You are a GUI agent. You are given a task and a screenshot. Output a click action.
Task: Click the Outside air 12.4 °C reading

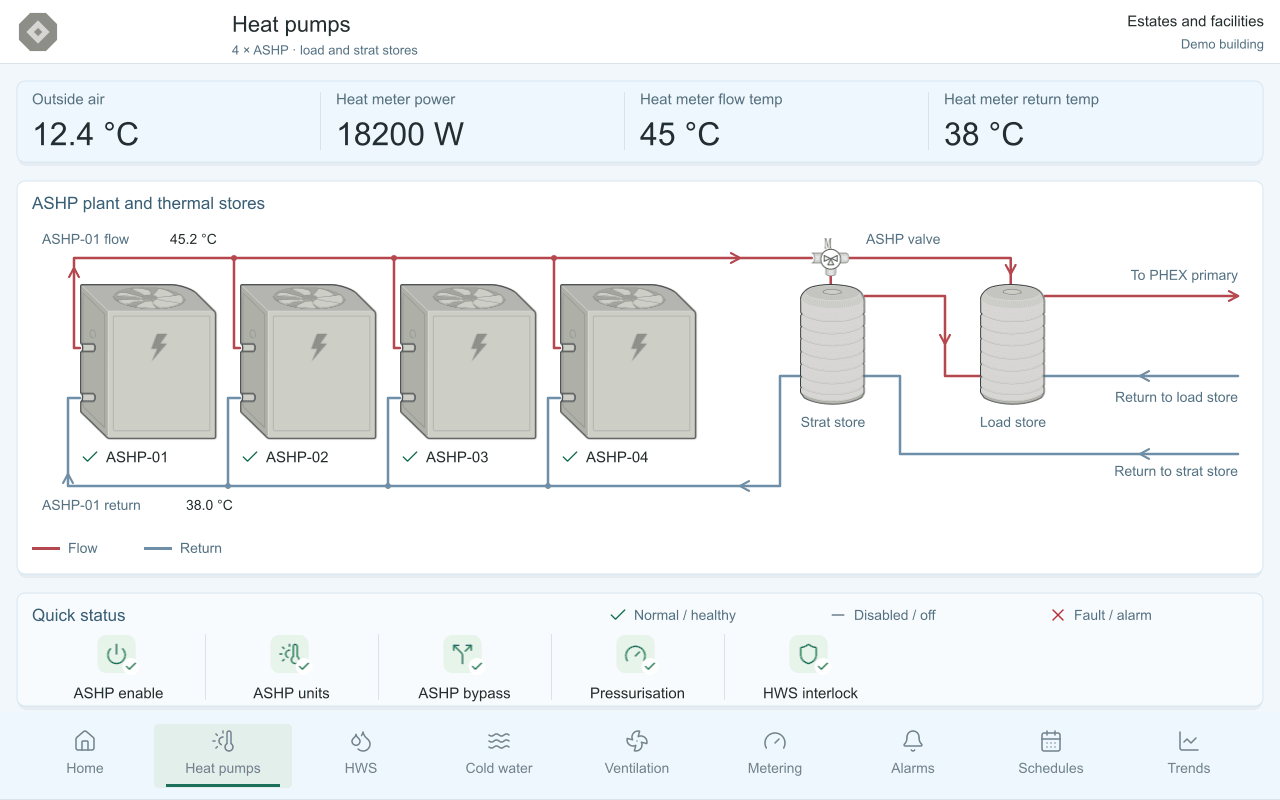[86, 134]
